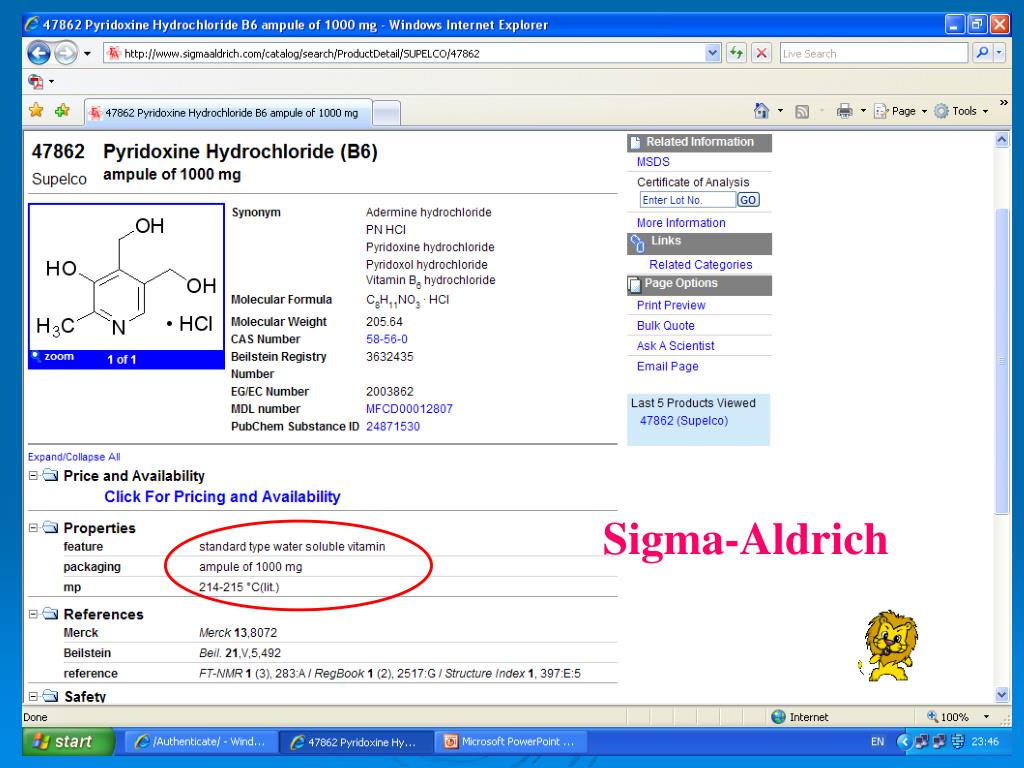Click the Favorites Center star icon
The height and width of the screenshot is (768, 1024).
(37, 110)
